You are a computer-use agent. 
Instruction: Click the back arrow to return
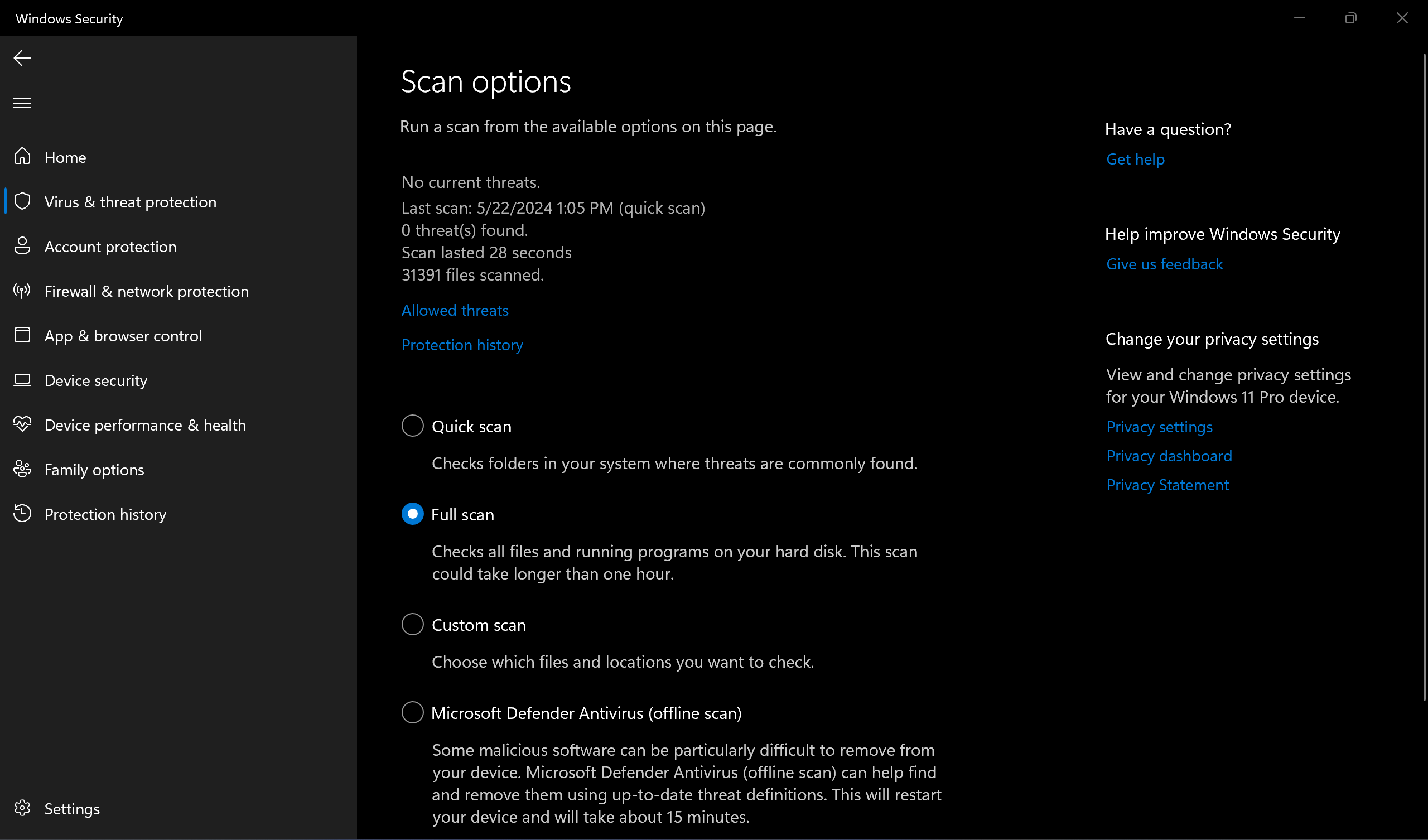(22, 57)
